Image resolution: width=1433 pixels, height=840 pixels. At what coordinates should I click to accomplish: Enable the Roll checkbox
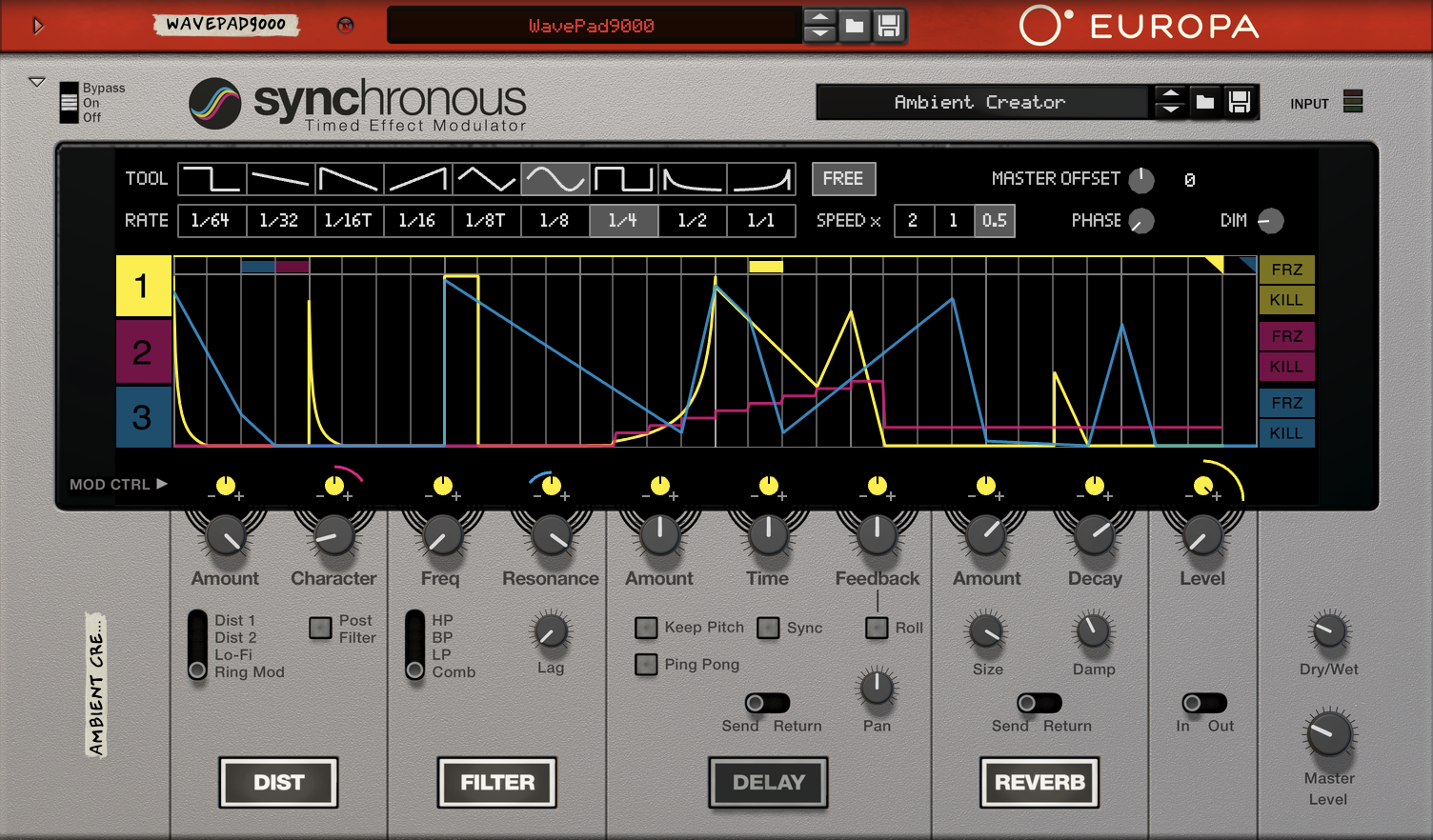[877, 628]
